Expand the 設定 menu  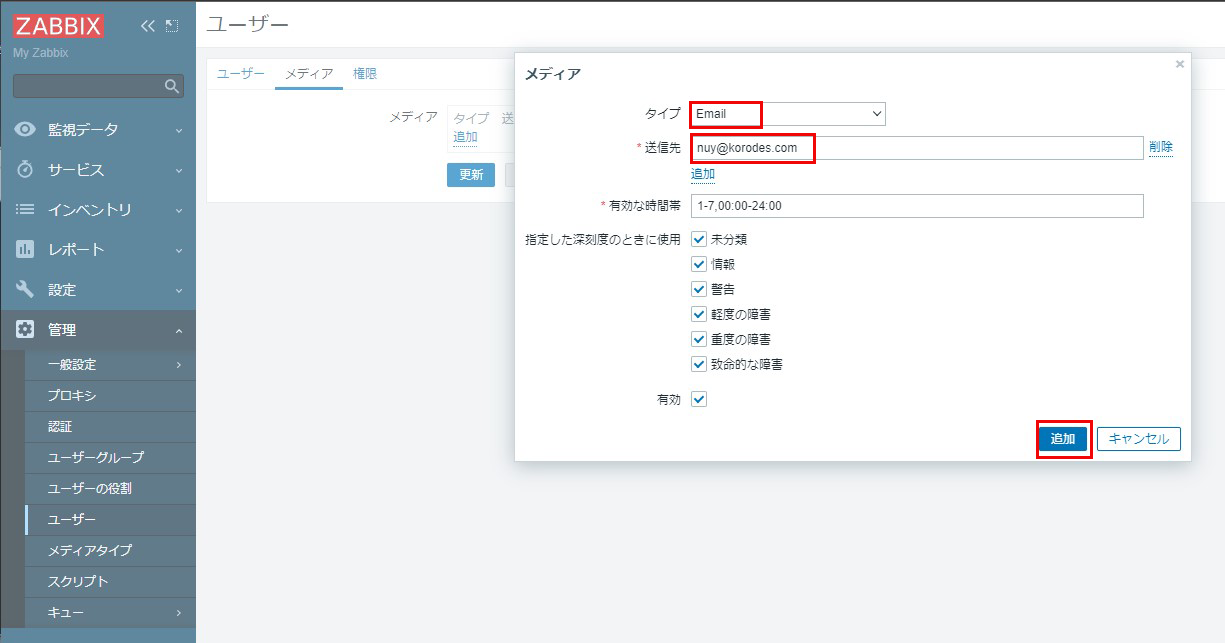point(98,290)
